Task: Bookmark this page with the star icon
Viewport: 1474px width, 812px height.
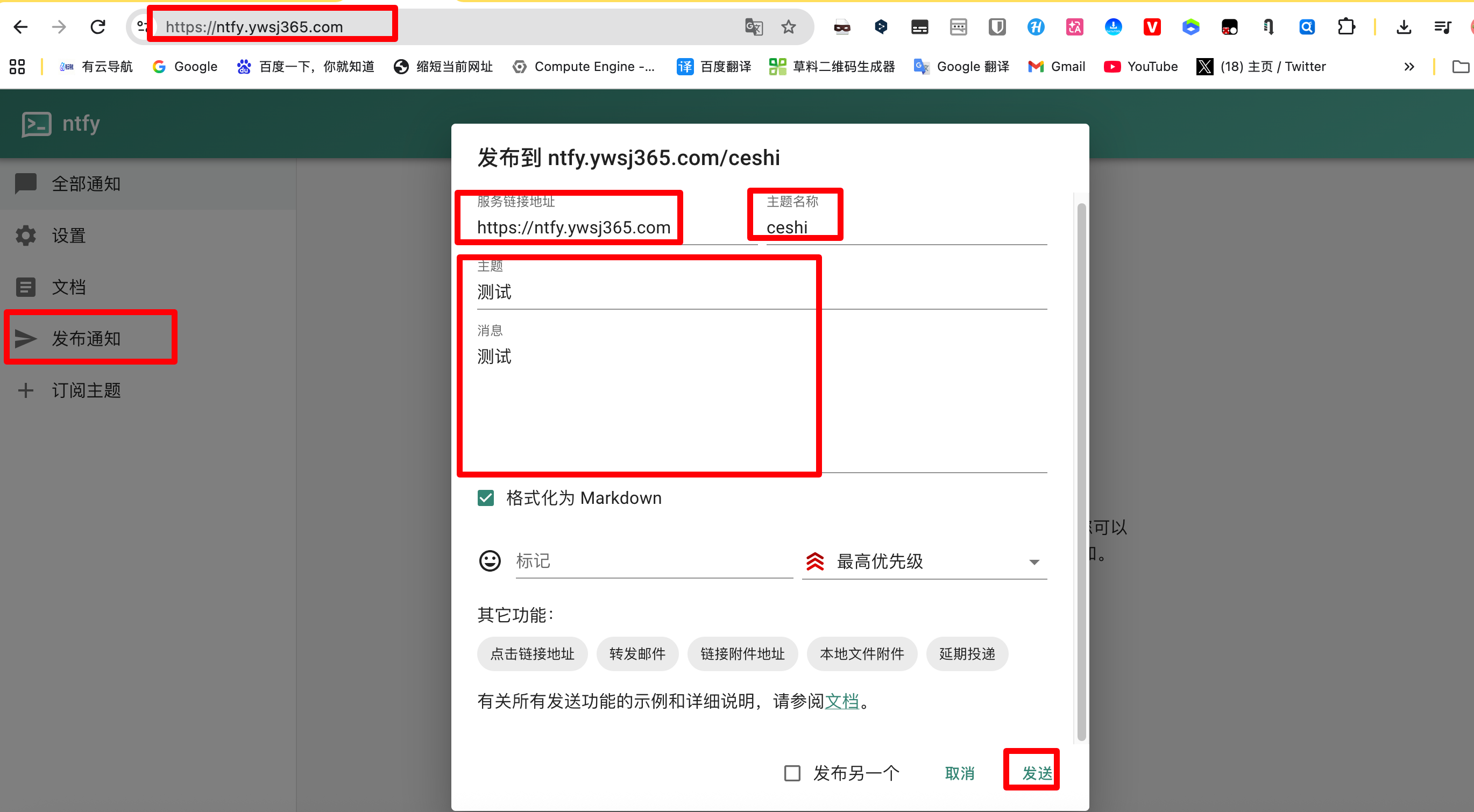Action: (x=789, y=26)
